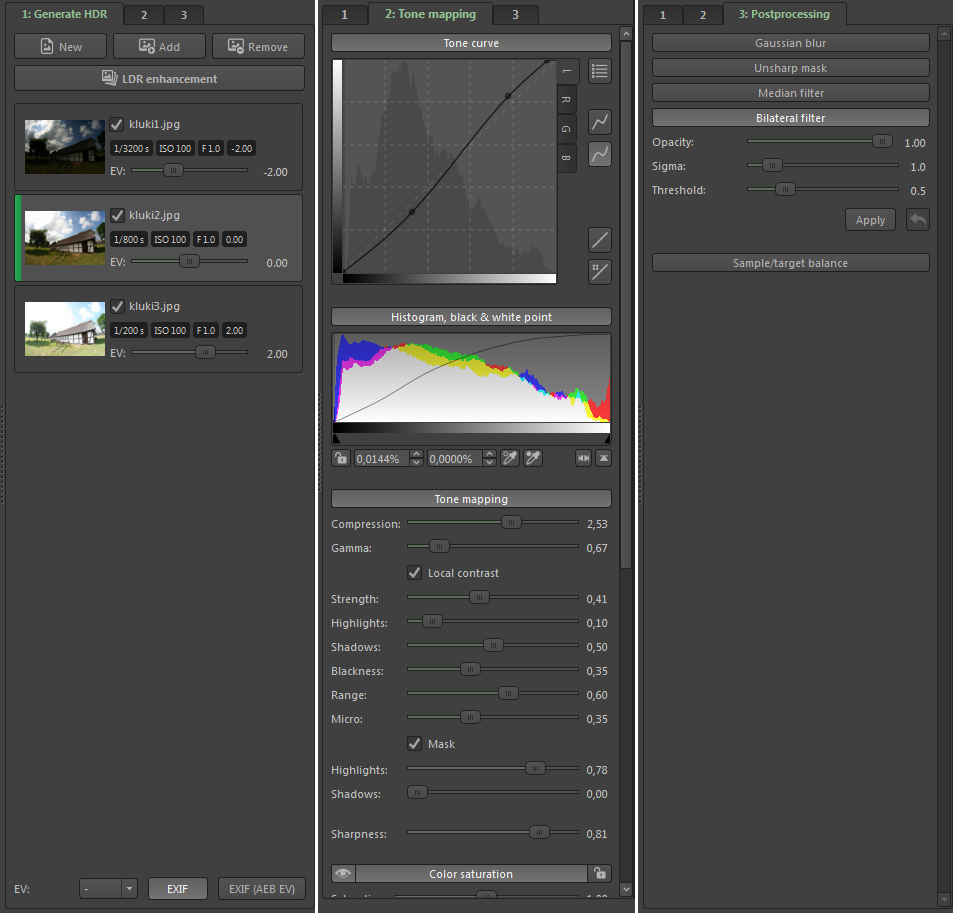Click the 1: Generate HDR tab

click(x=64, y=14)
